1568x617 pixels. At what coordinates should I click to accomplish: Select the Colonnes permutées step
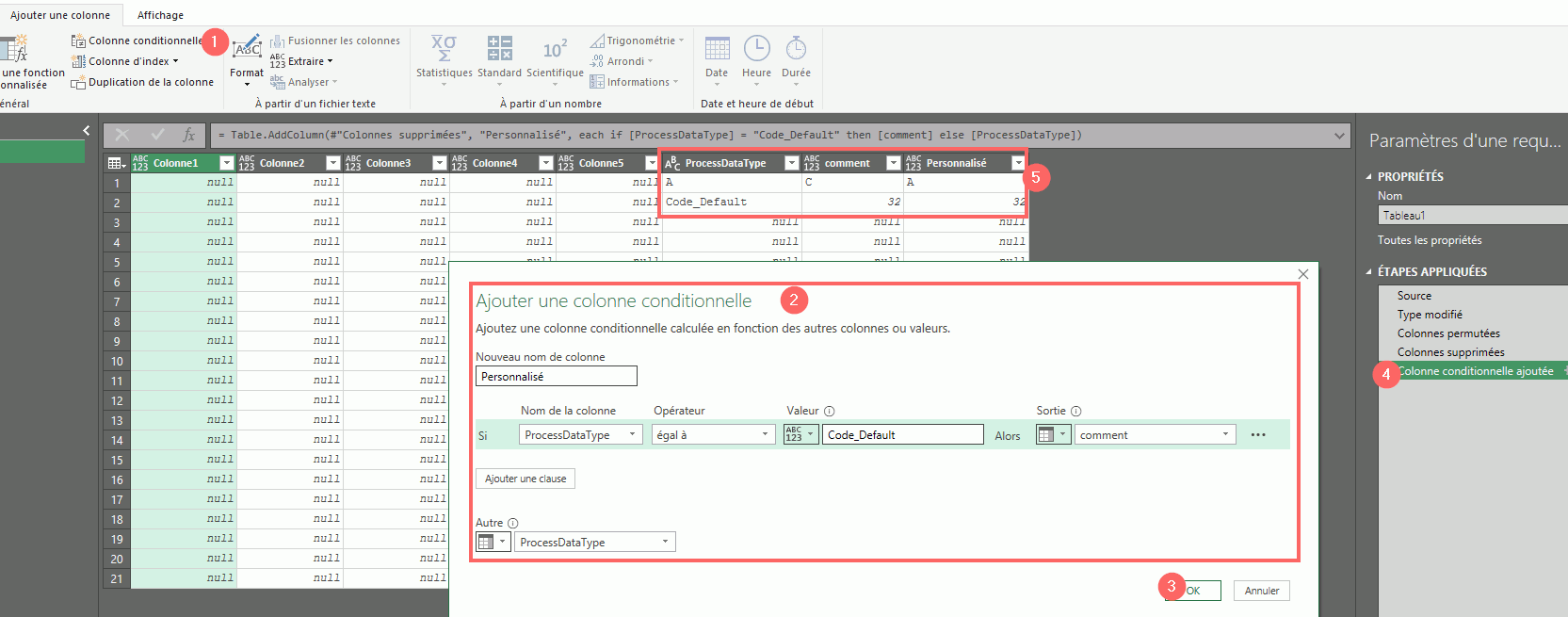coord(1448,333)
